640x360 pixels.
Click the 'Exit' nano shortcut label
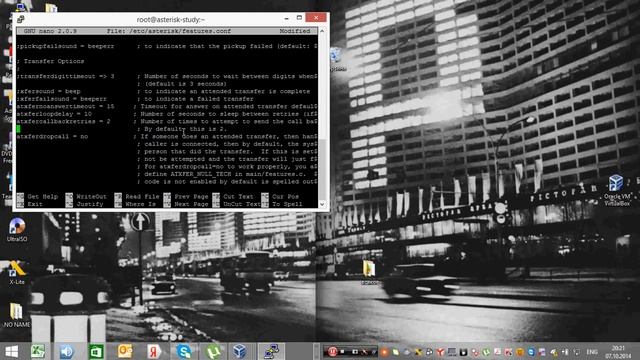point(35,204)
